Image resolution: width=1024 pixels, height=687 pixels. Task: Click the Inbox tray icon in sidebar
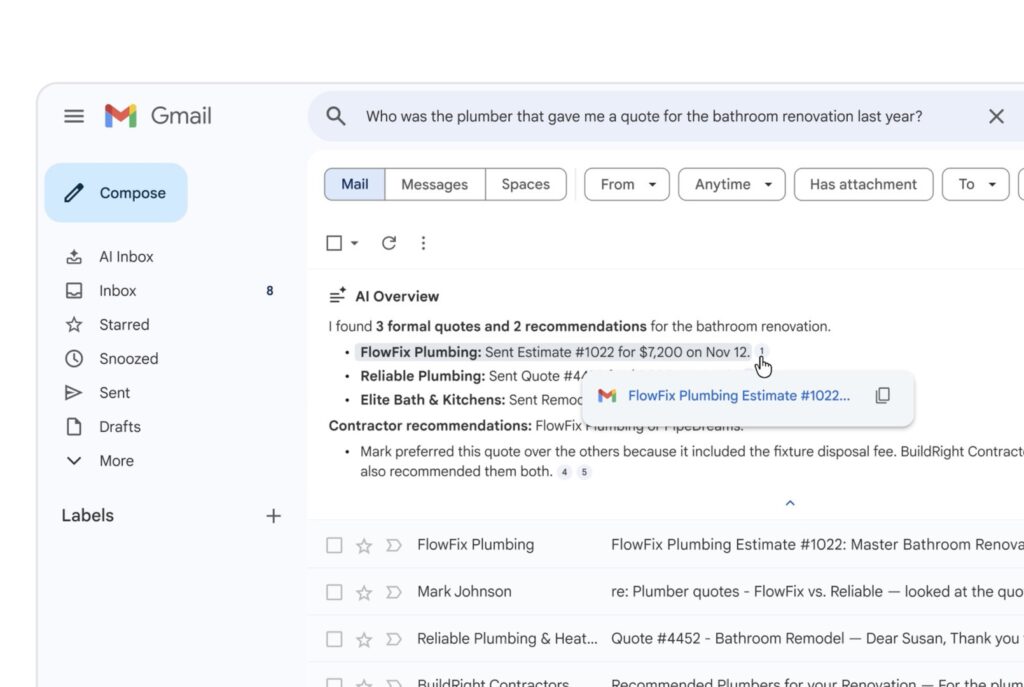coord(74,291)
